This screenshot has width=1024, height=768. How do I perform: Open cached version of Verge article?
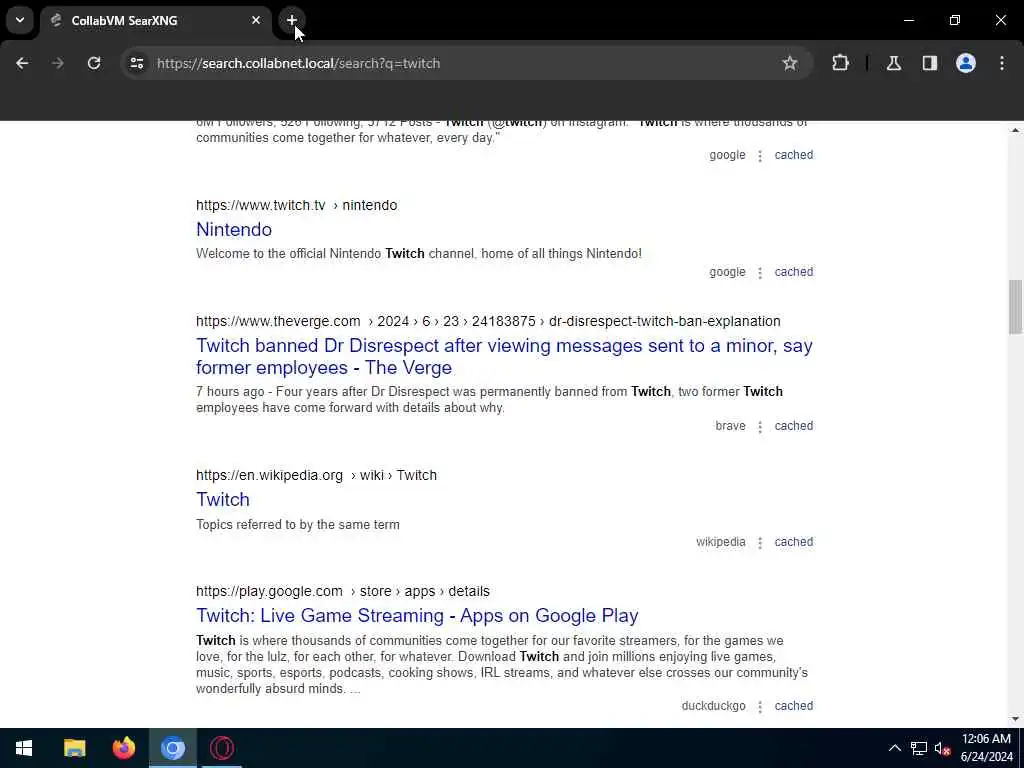click(793, 426)
